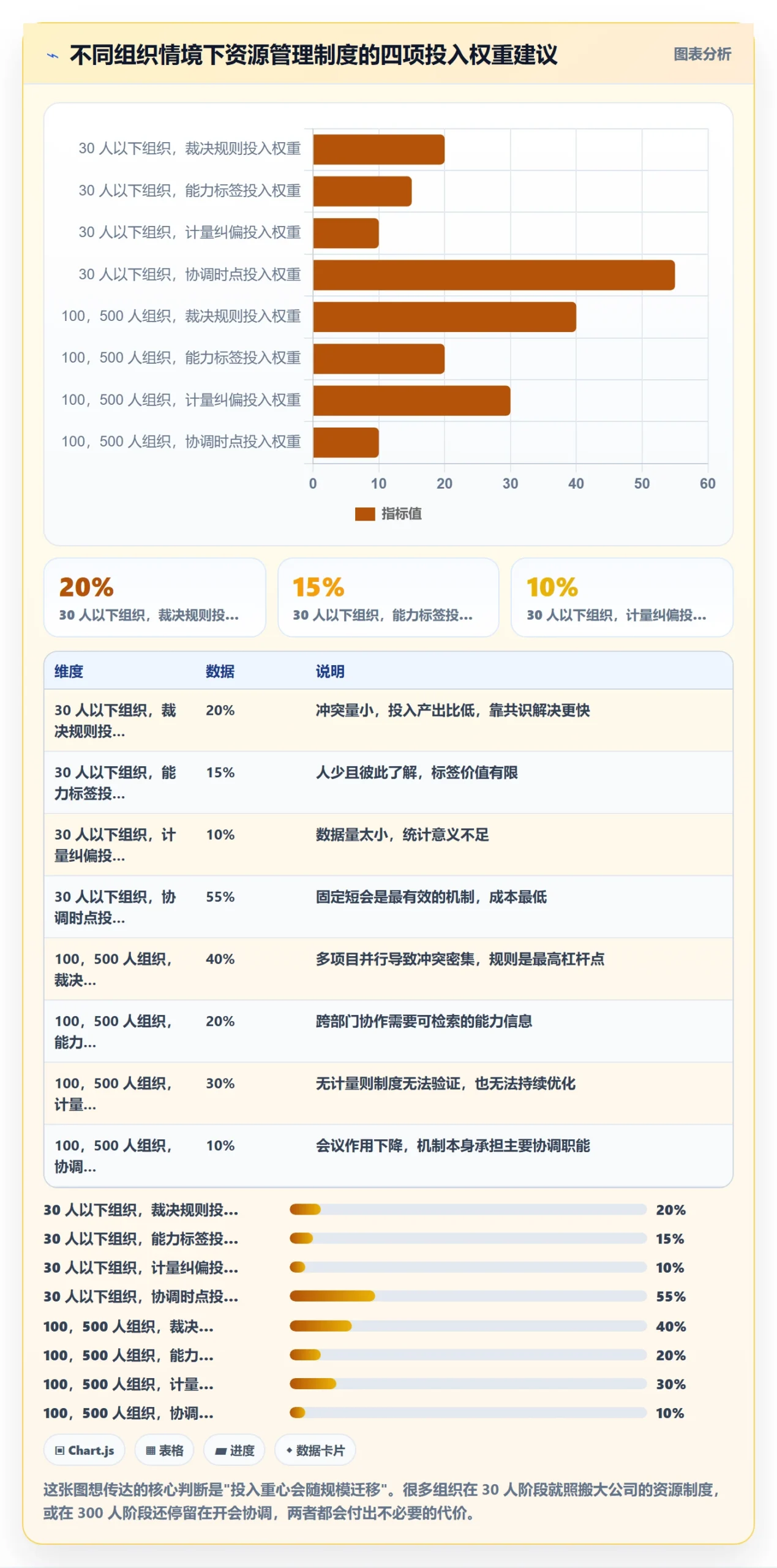Click the chart bar for 100，500 人组织，协调时点投入权重
The height and width of the screenshot is (1568, 777).
(x=346, y=442)
